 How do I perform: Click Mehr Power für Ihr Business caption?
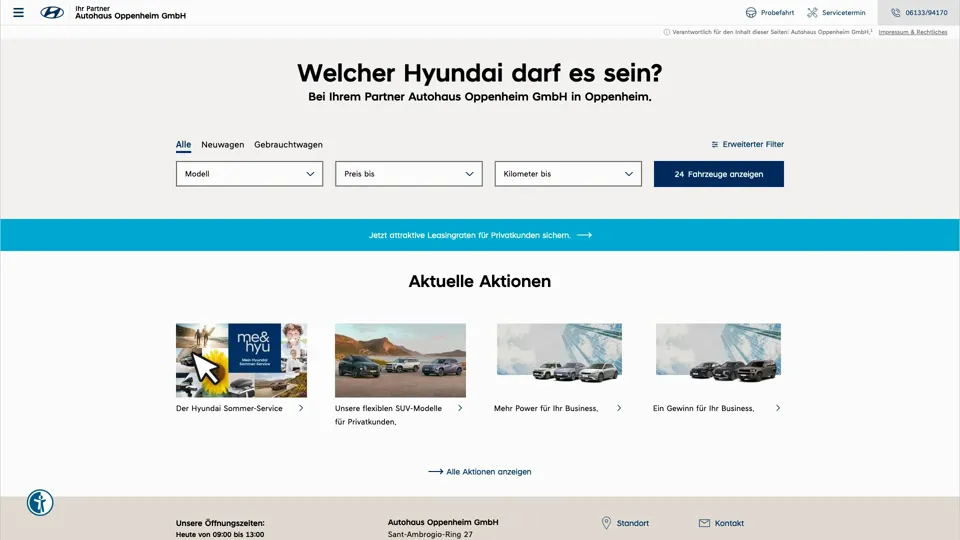(546, 408)
